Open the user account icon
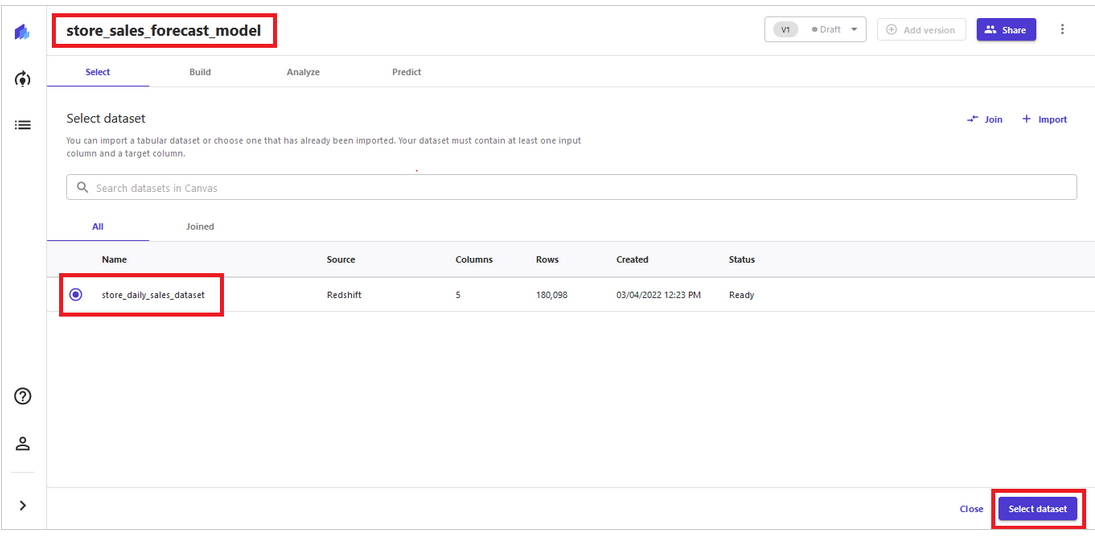Viewport: 1095px width, 541px height. click(22, 443)
